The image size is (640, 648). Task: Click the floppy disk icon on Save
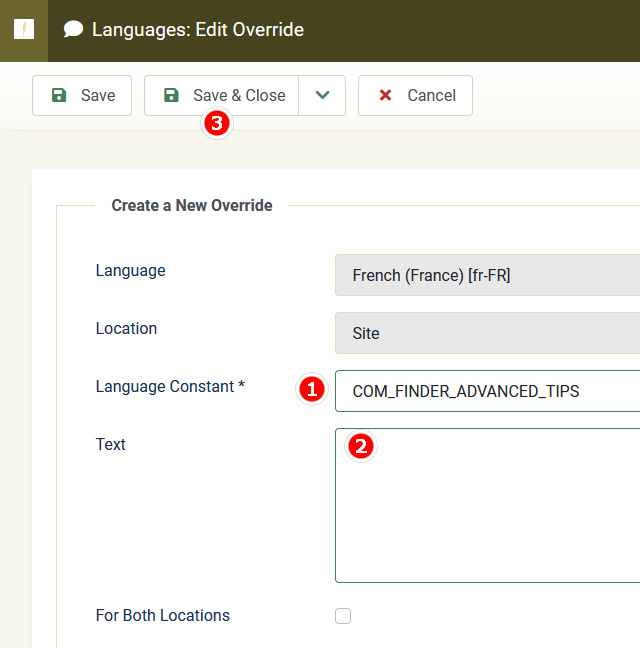[59, 95]
